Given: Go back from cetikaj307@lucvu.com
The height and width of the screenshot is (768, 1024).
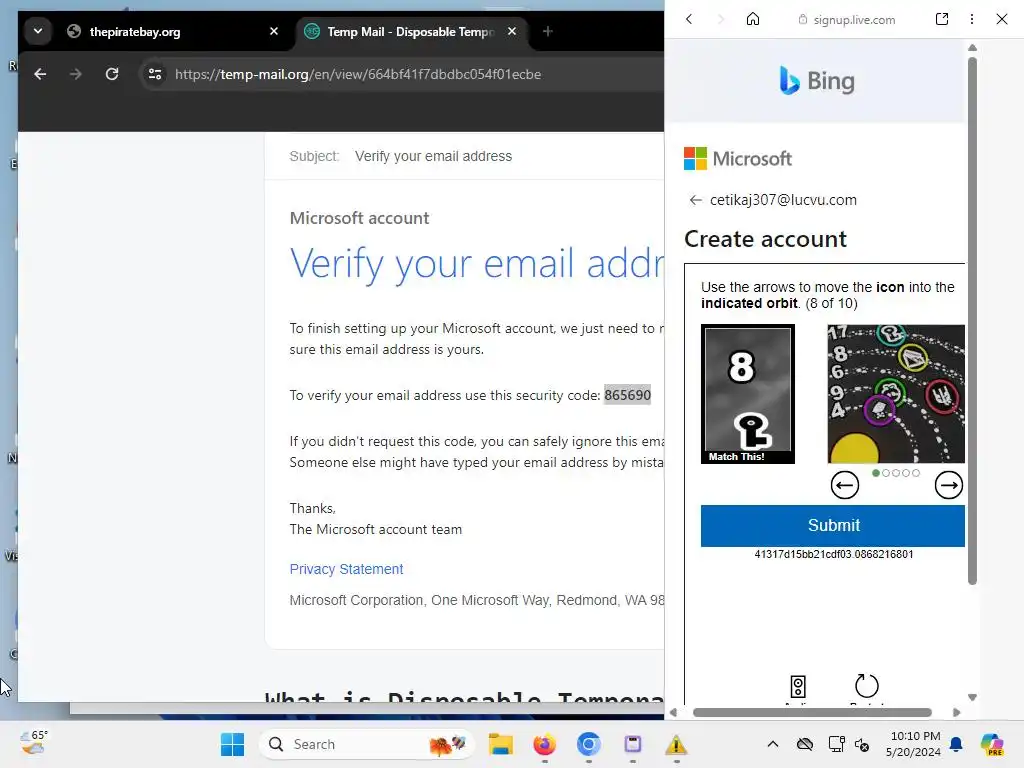Looking at the screenshot, I should click(x=695, y=200).
